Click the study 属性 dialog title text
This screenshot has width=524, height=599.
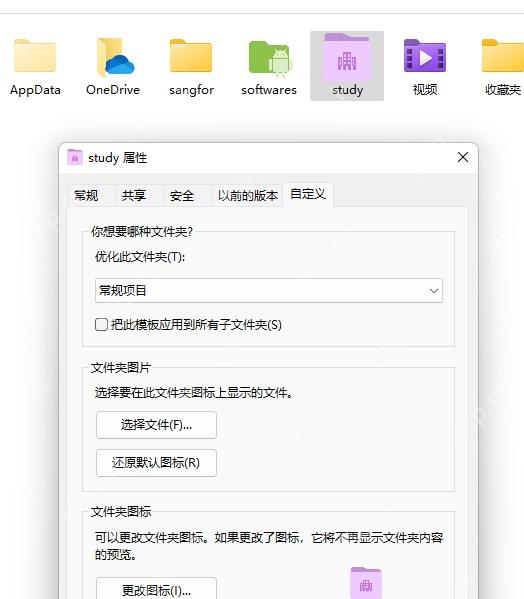coord(118,158)
